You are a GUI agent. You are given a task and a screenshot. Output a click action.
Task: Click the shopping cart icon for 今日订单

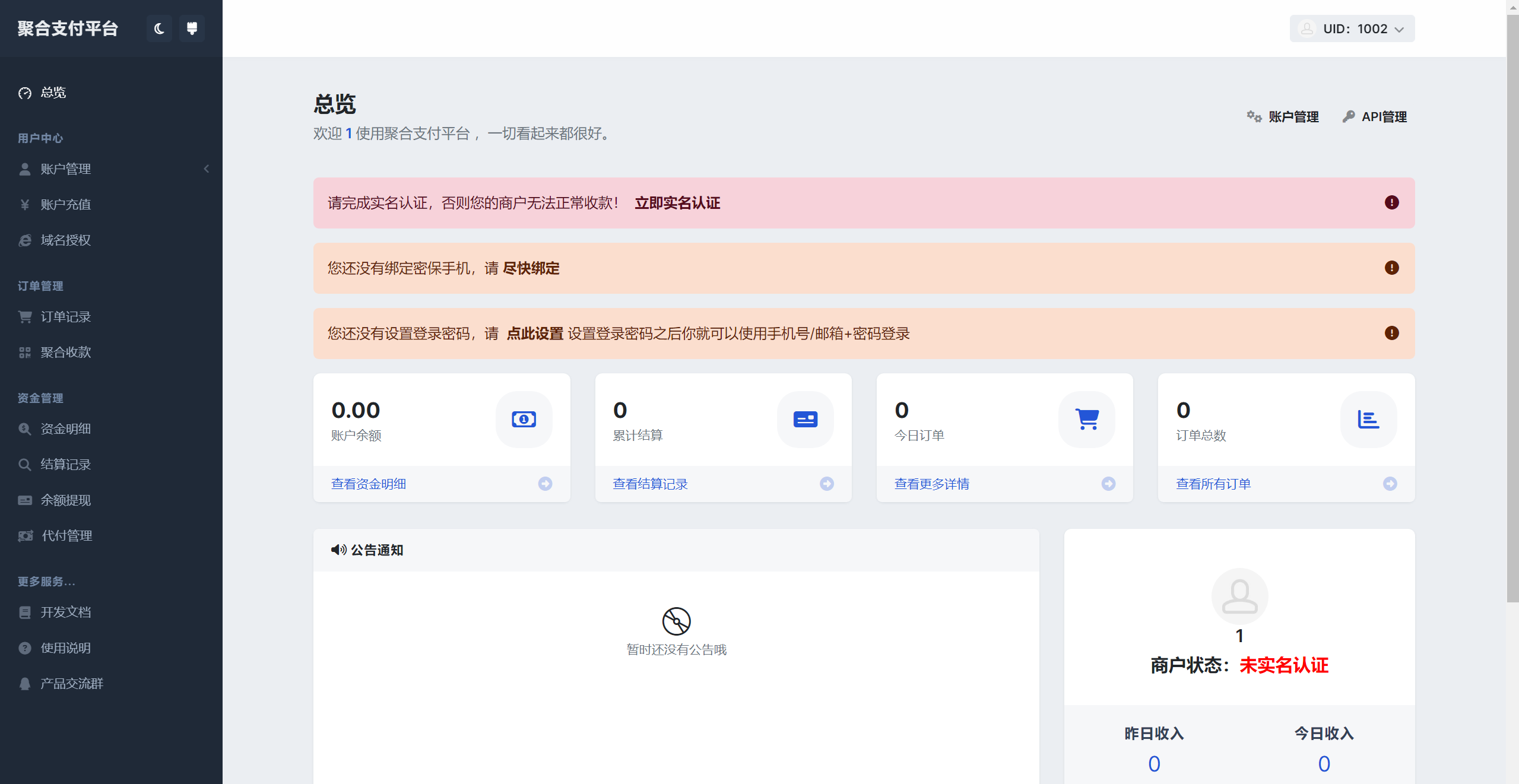point(1087,420)
